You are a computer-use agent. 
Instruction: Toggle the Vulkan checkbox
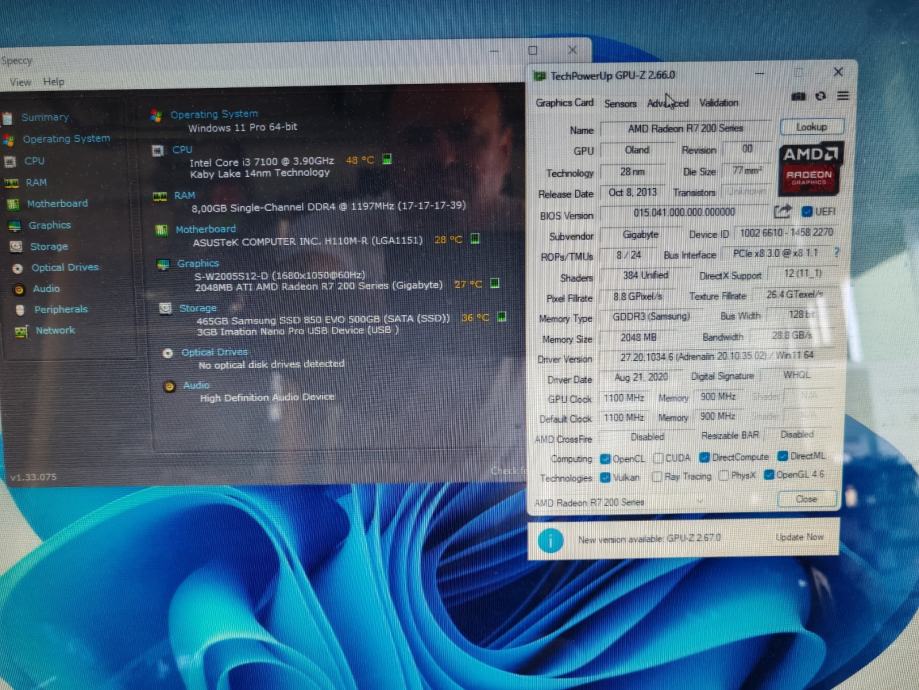(x=605, y=477)
